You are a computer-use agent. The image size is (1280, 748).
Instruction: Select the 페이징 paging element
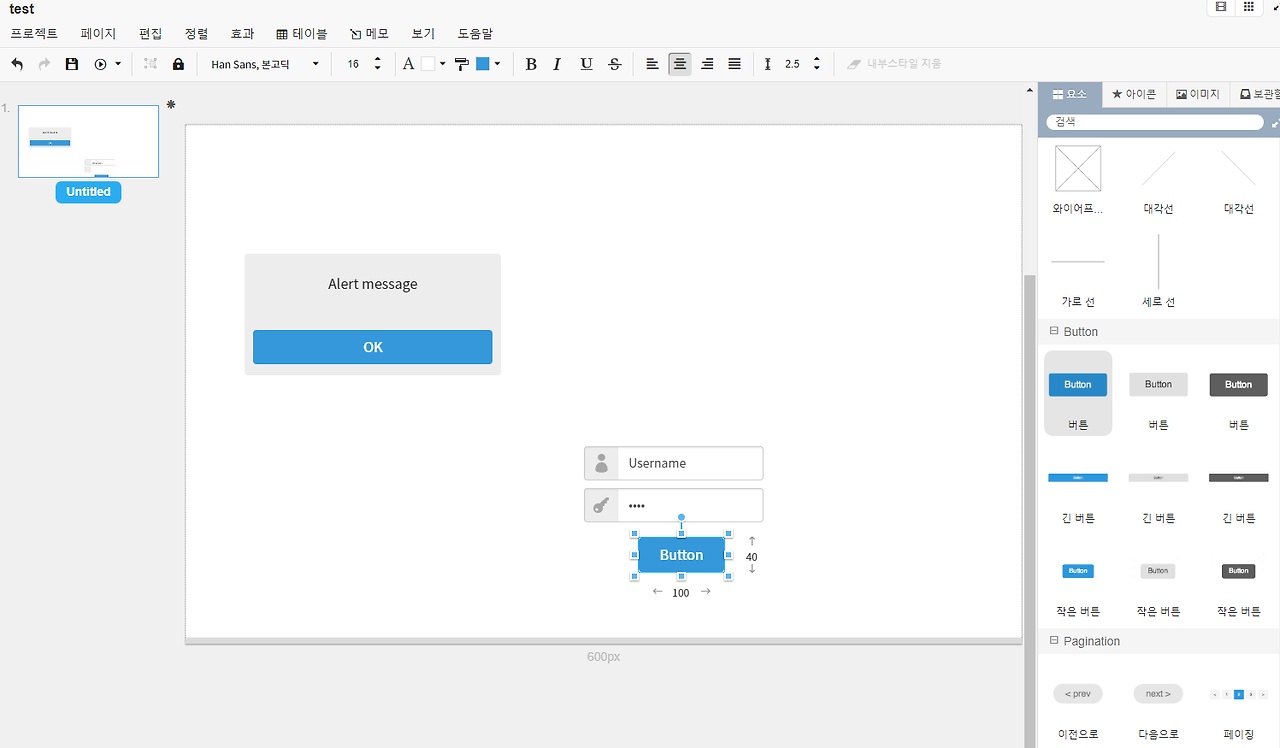click(1238, 705)
